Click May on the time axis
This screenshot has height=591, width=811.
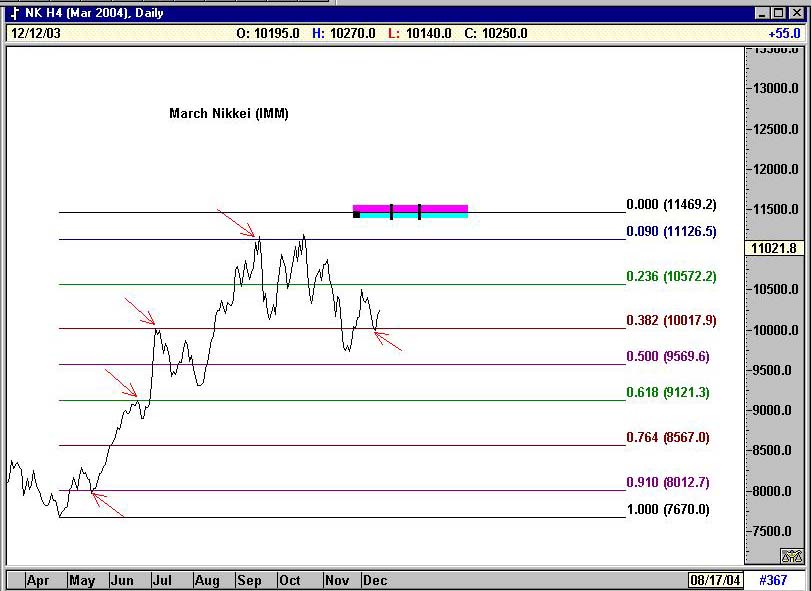coord(82,580)
